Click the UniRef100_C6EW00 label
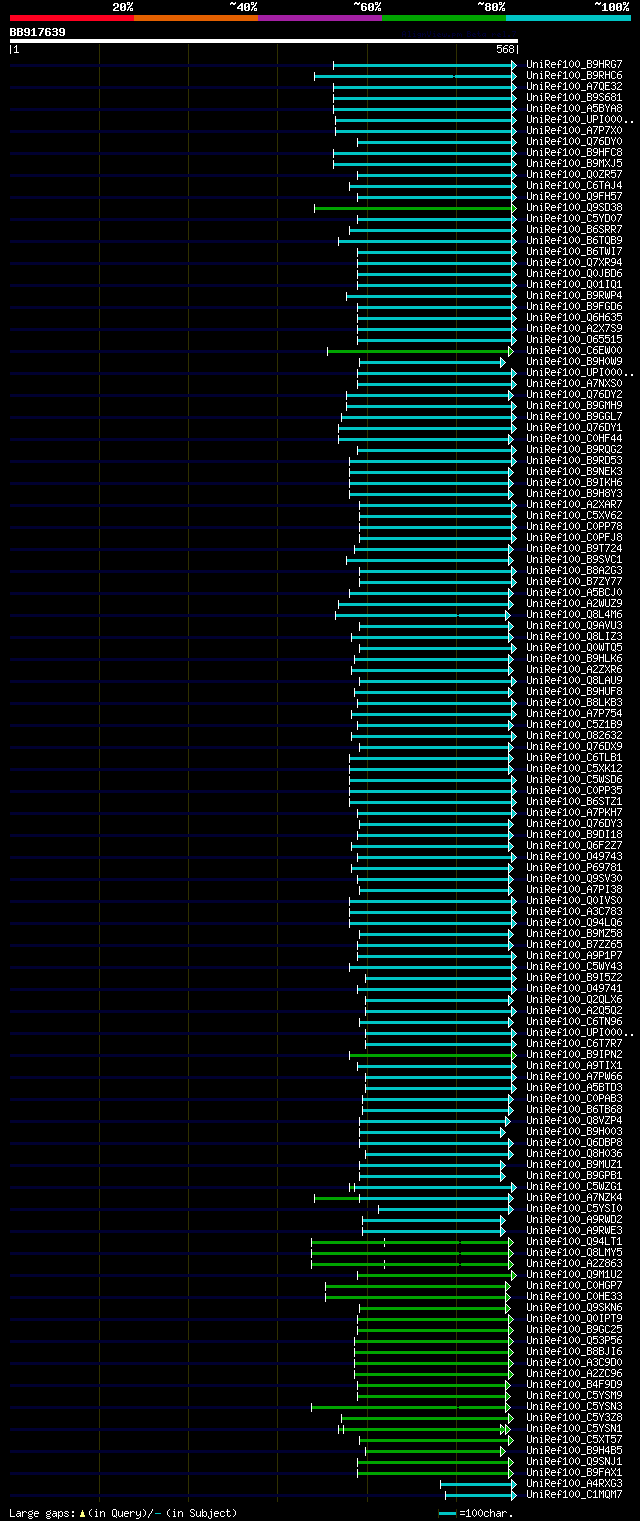This screenshot has height=1521, width=640. (573, 350)
